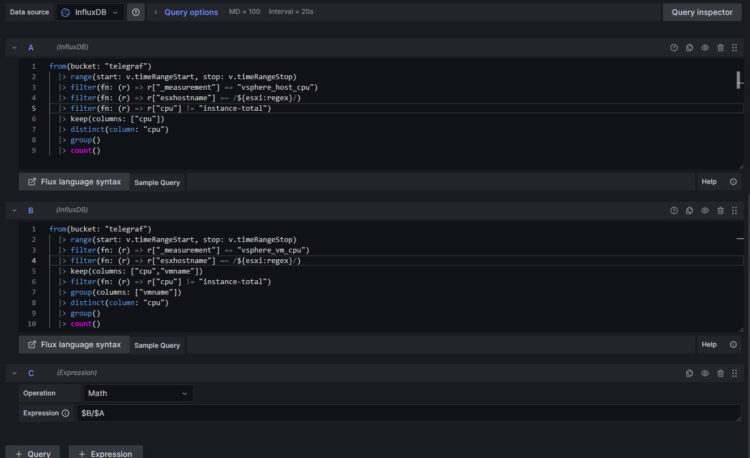The image size is (750, 458).
Task: Open help icon in query A header
Action: tap(674, 47)
